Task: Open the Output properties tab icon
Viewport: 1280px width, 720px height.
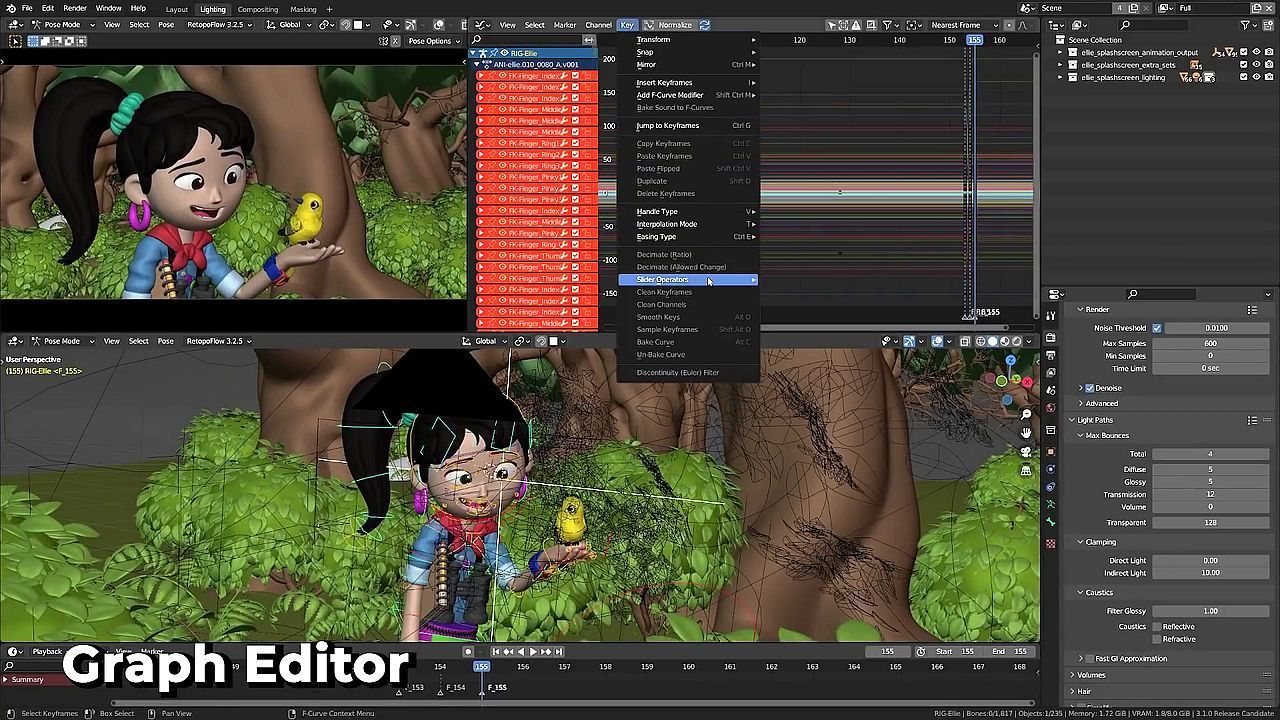Action: (1051, 356)
